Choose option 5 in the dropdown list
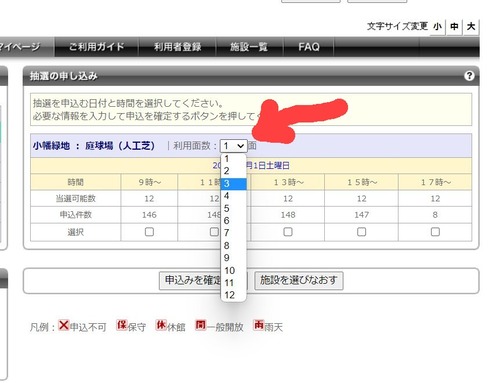The width and height of the screenshot is (500, 383). pyautogui.click(x=233, y=208)
